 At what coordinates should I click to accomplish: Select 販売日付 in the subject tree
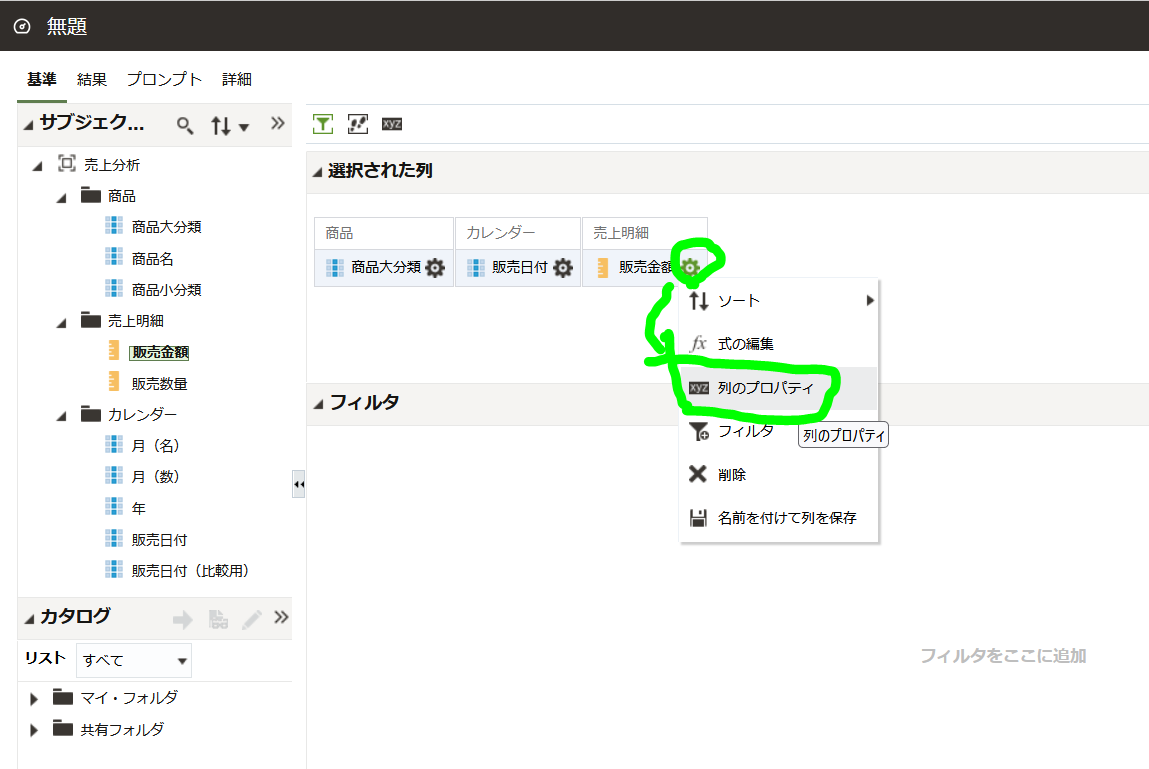click(x=159, y=540)
